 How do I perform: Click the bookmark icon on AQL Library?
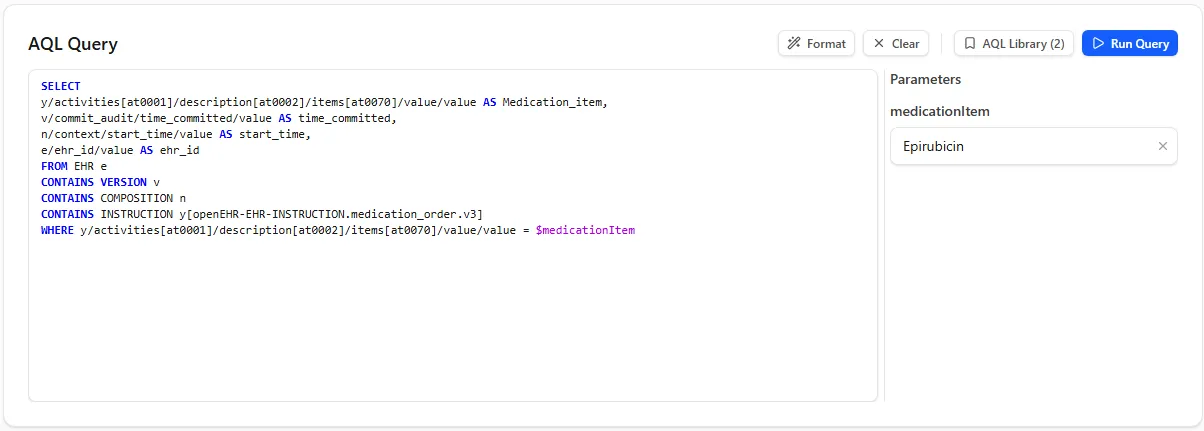coord(970,43)
